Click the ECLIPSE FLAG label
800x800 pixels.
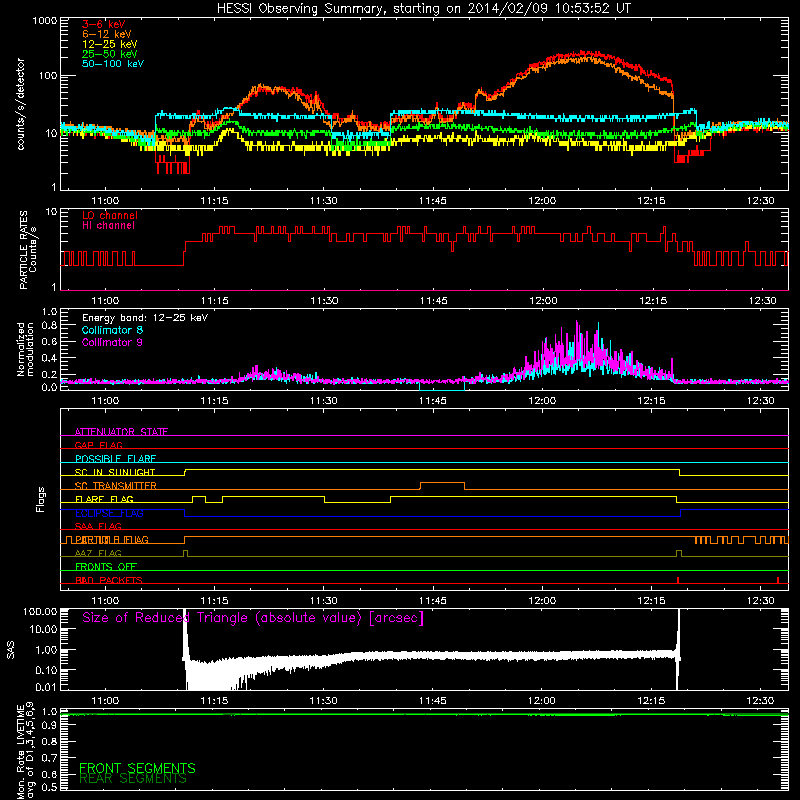(x=109, y=513)
